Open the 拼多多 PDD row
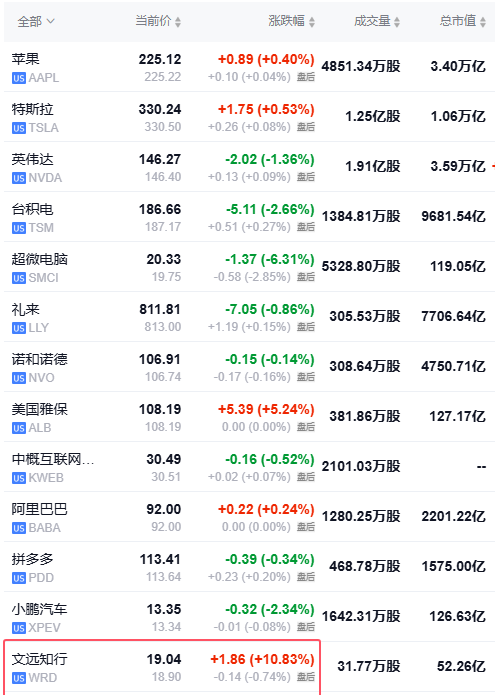Image resolution: width=495 pixels, height=695 pixels. [x=249, y=567]
